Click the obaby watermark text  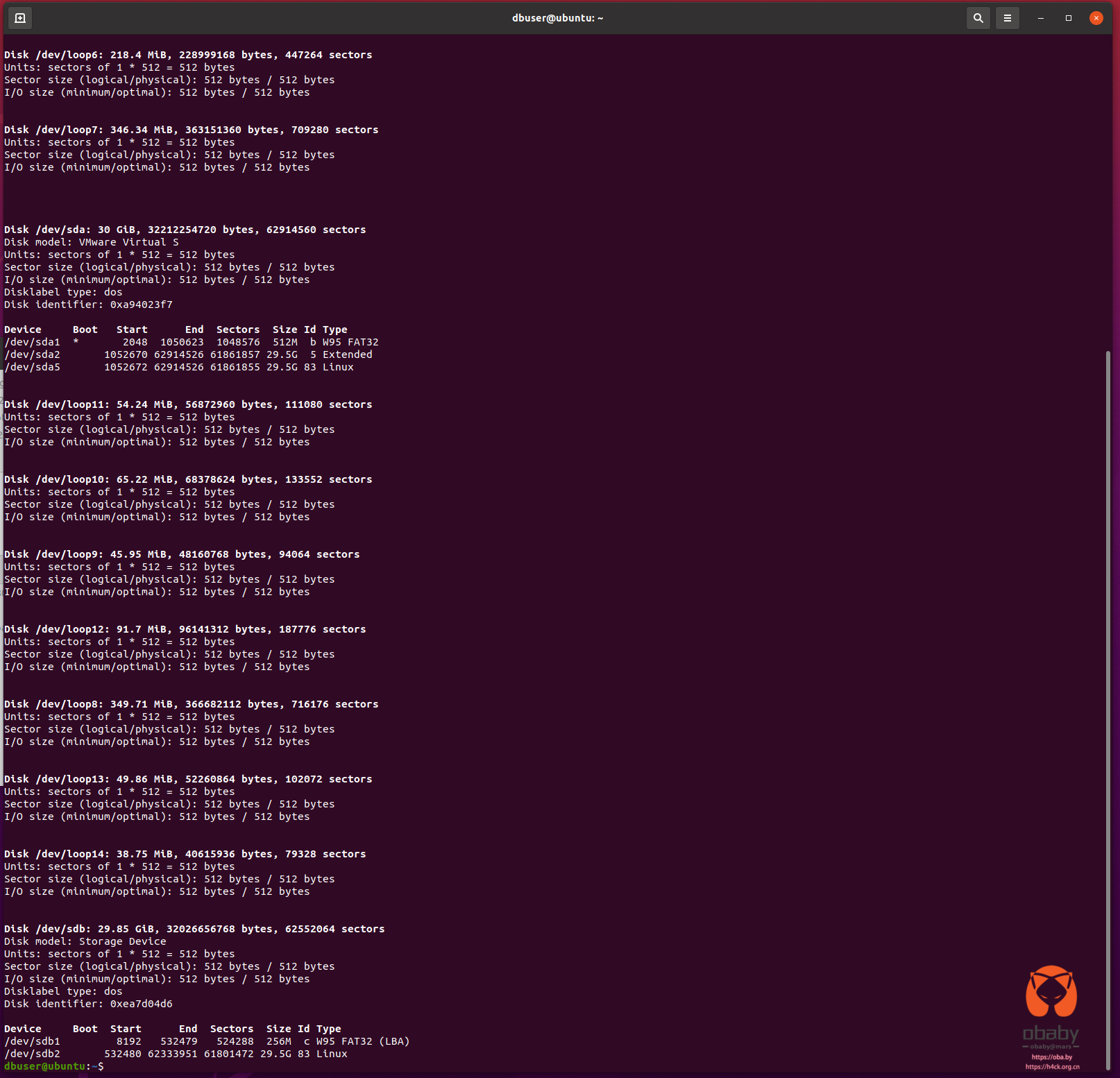click(x=1051, y=1034)
